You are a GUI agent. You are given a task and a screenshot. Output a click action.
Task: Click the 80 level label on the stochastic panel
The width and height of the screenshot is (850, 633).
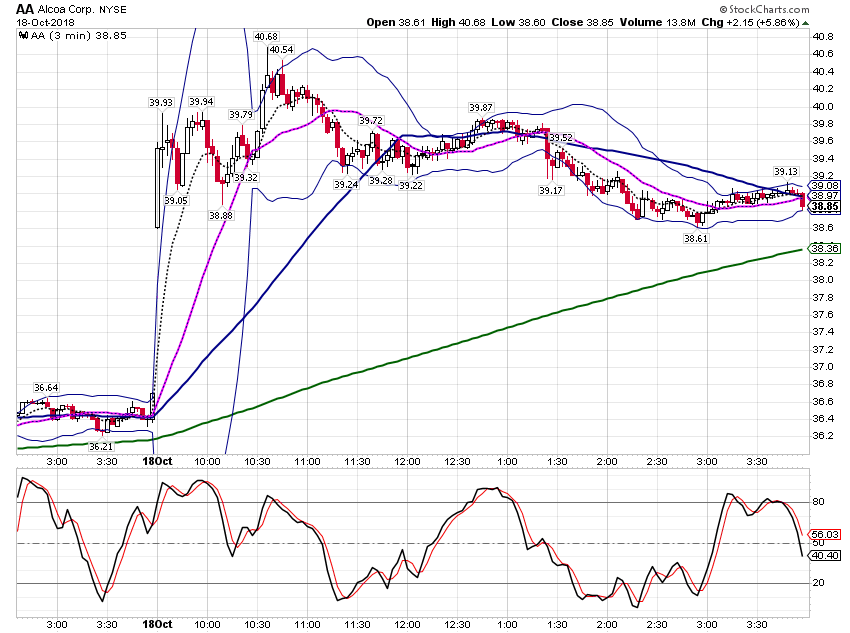click(x=818, y=502)
